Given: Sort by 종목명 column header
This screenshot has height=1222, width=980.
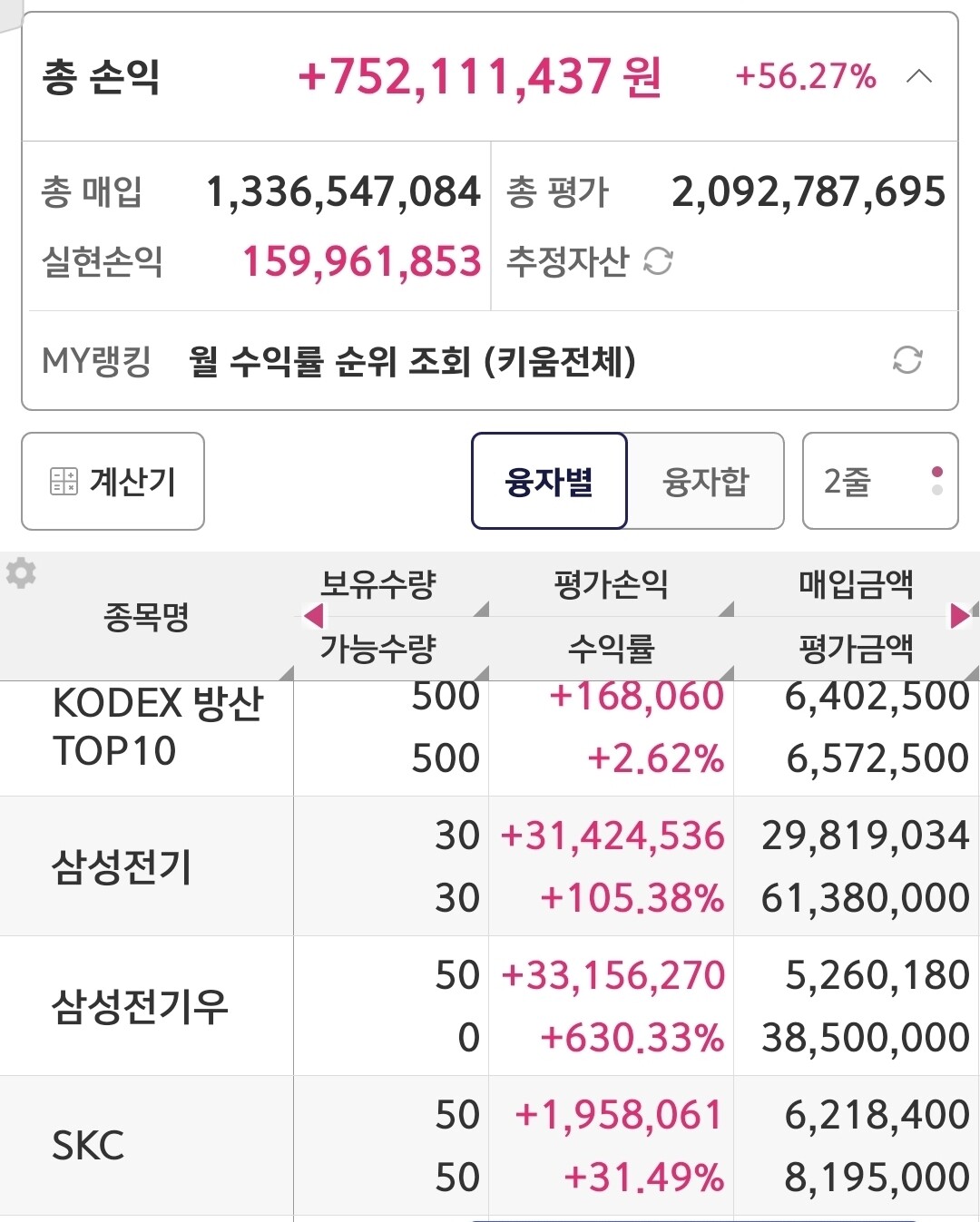Looking at the screenshot, I should point(147,617).
